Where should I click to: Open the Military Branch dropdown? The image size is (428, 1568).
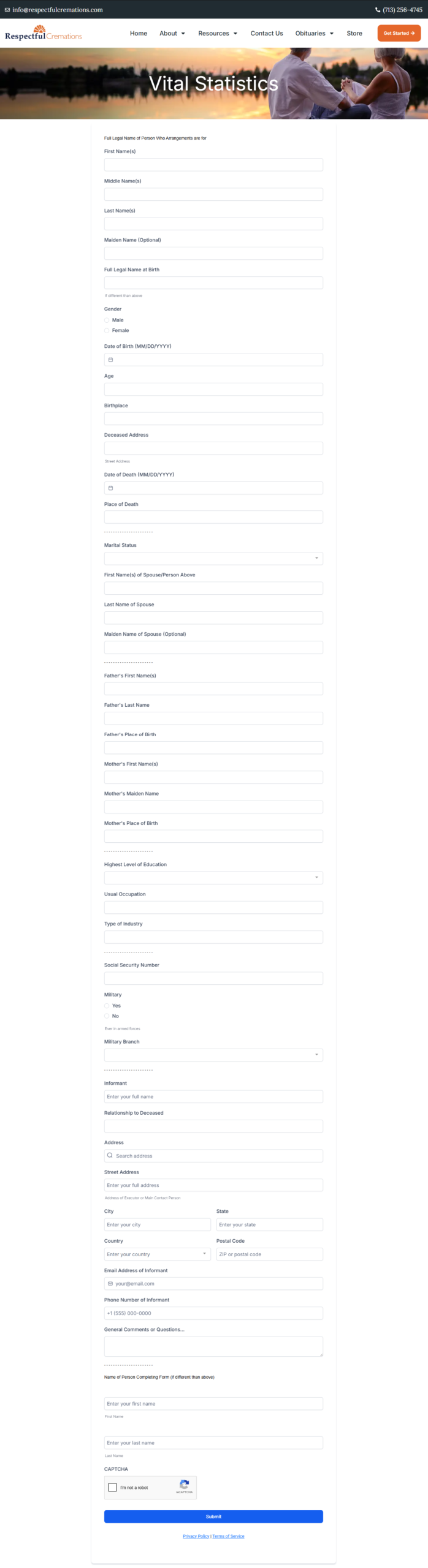coord(213,1055)
